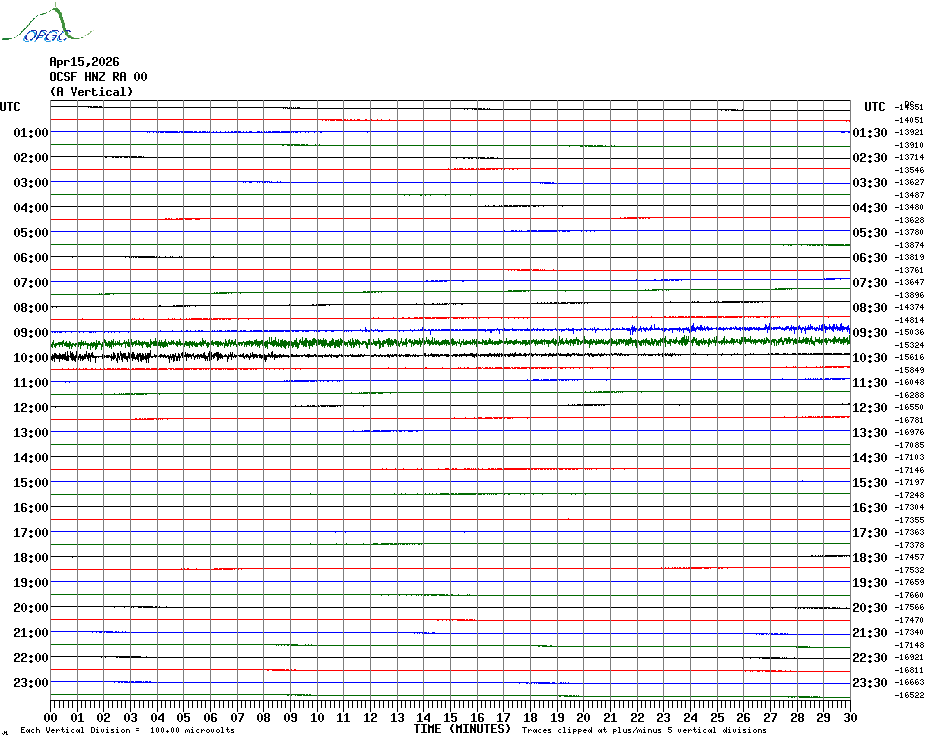Click the 01:00 hour label
Image resolution: width=930 pixels, height=744 pixels.
click(31, 132)
